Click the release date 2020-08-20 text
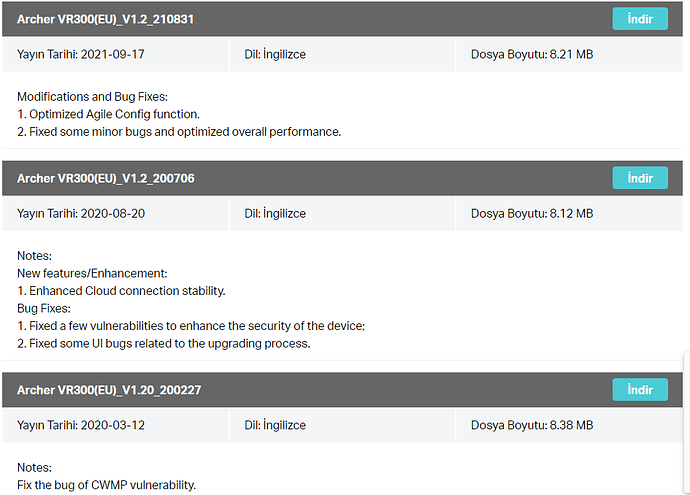 (x=113, y=213)
